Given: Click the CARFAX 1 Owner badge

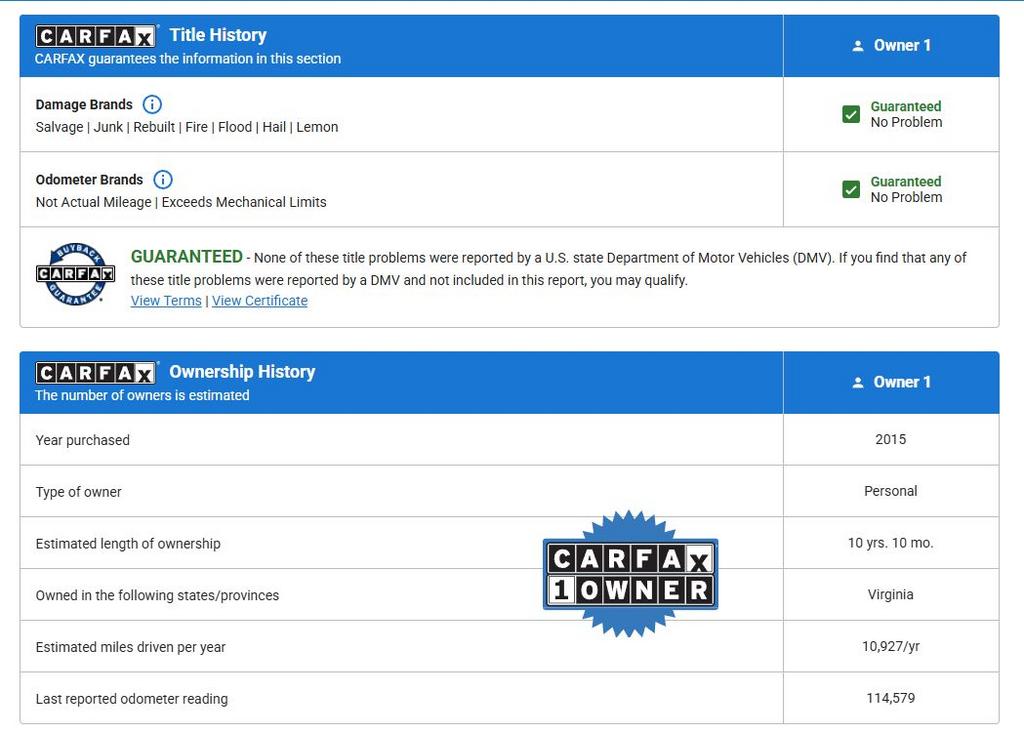Looking at the screenshot, I should tap(630, 574).
